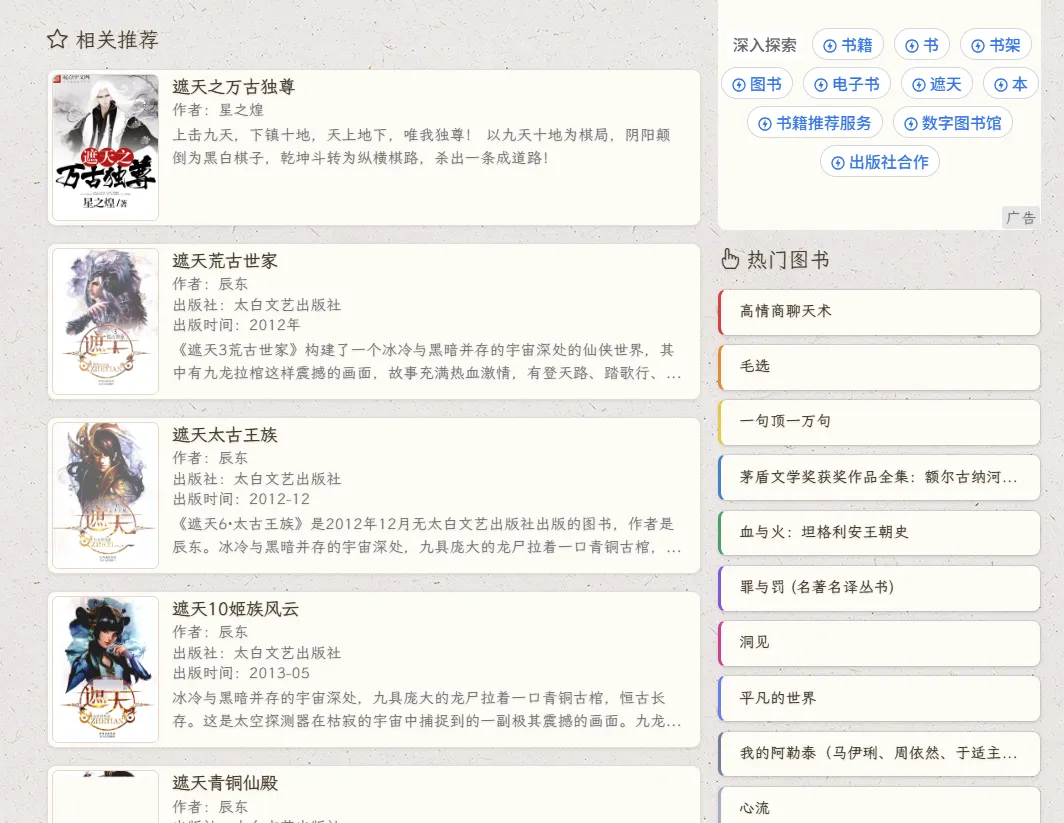The height and width of the screenshot is (823, 1064).
Task: Open the 数字图书馆 tag label
Action: click(961, 123)
